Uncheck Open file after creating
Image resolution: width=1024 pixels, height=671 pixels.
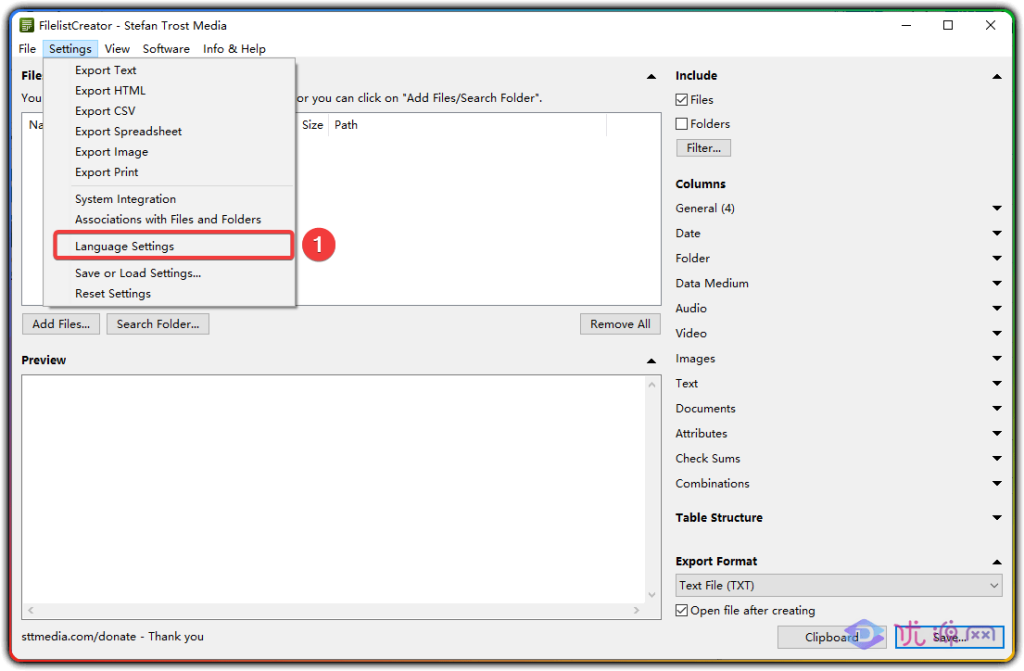[682, 611]
